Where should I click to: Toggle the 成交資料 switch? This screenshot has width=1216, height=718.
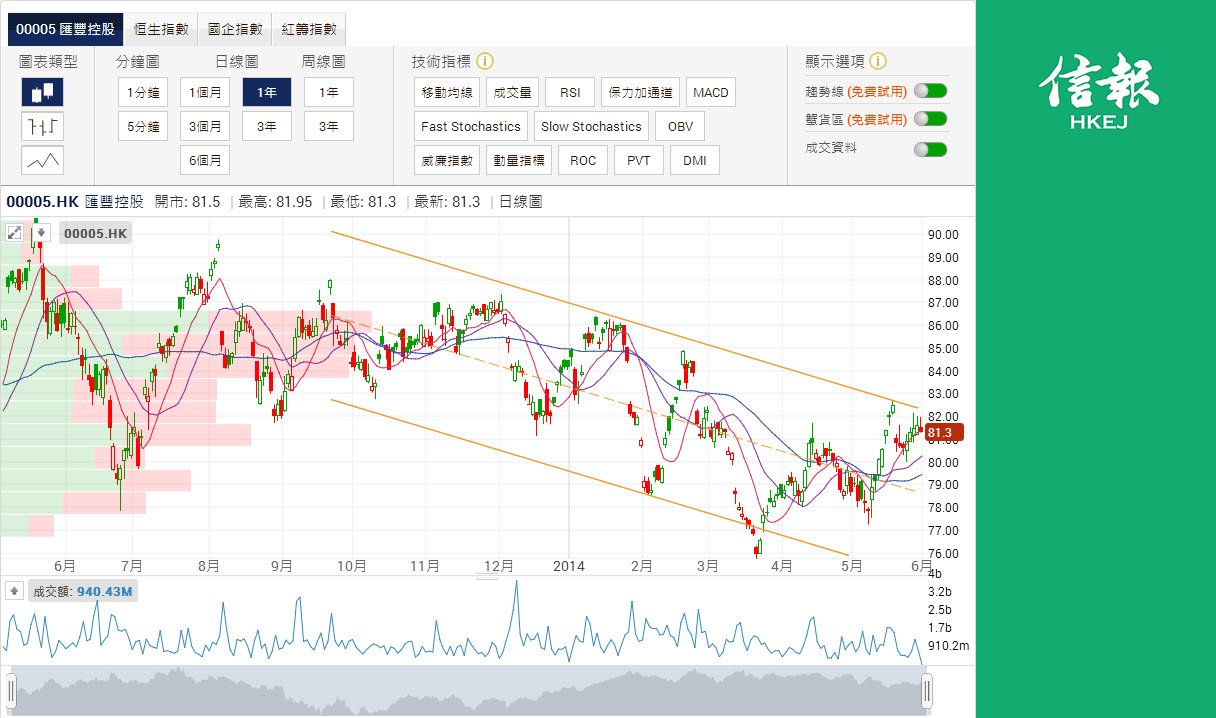[x=930, y=149]
